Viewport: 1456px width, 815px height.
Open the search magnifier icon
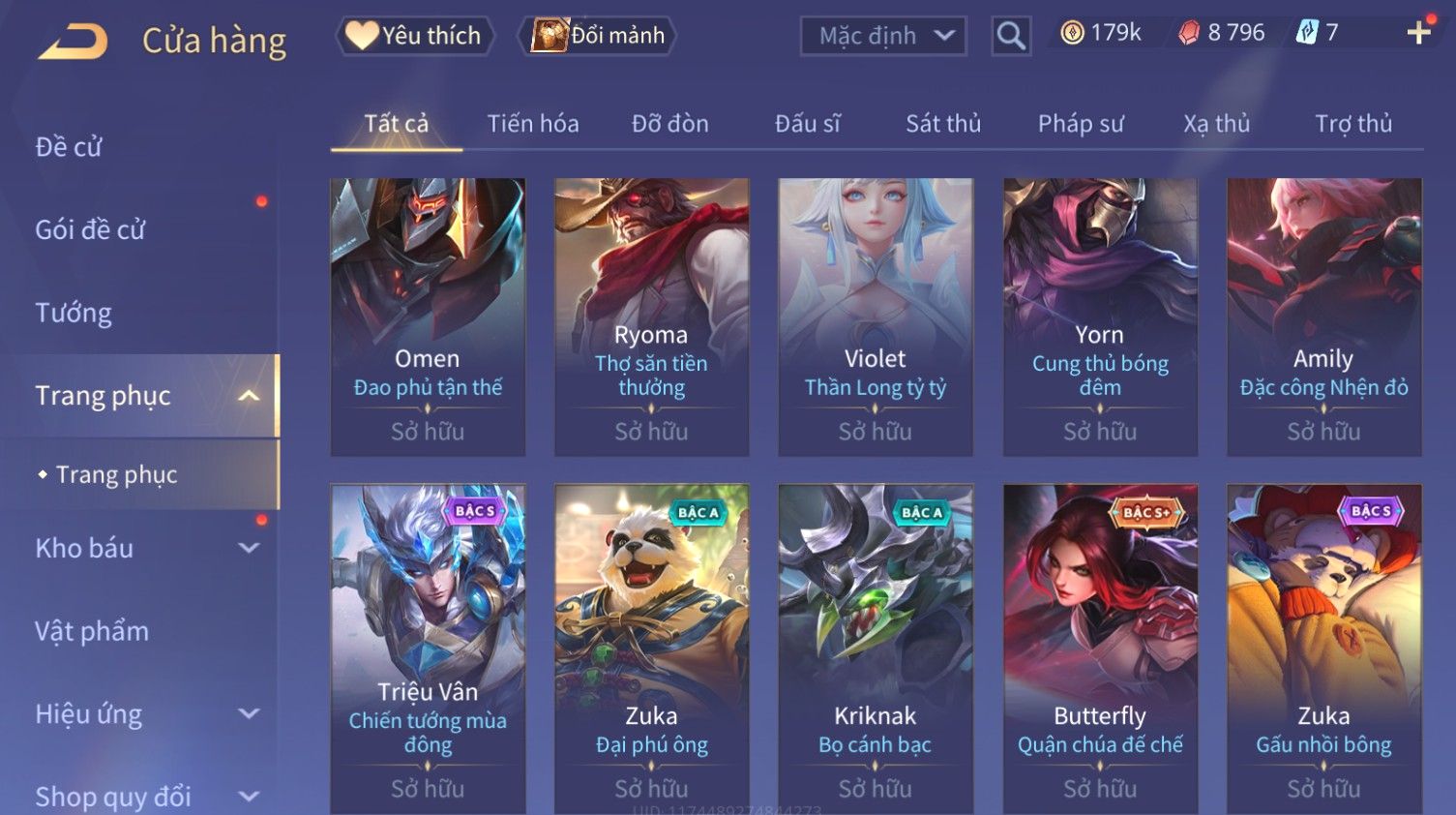pyautogui.click(x=1011, y=36)
